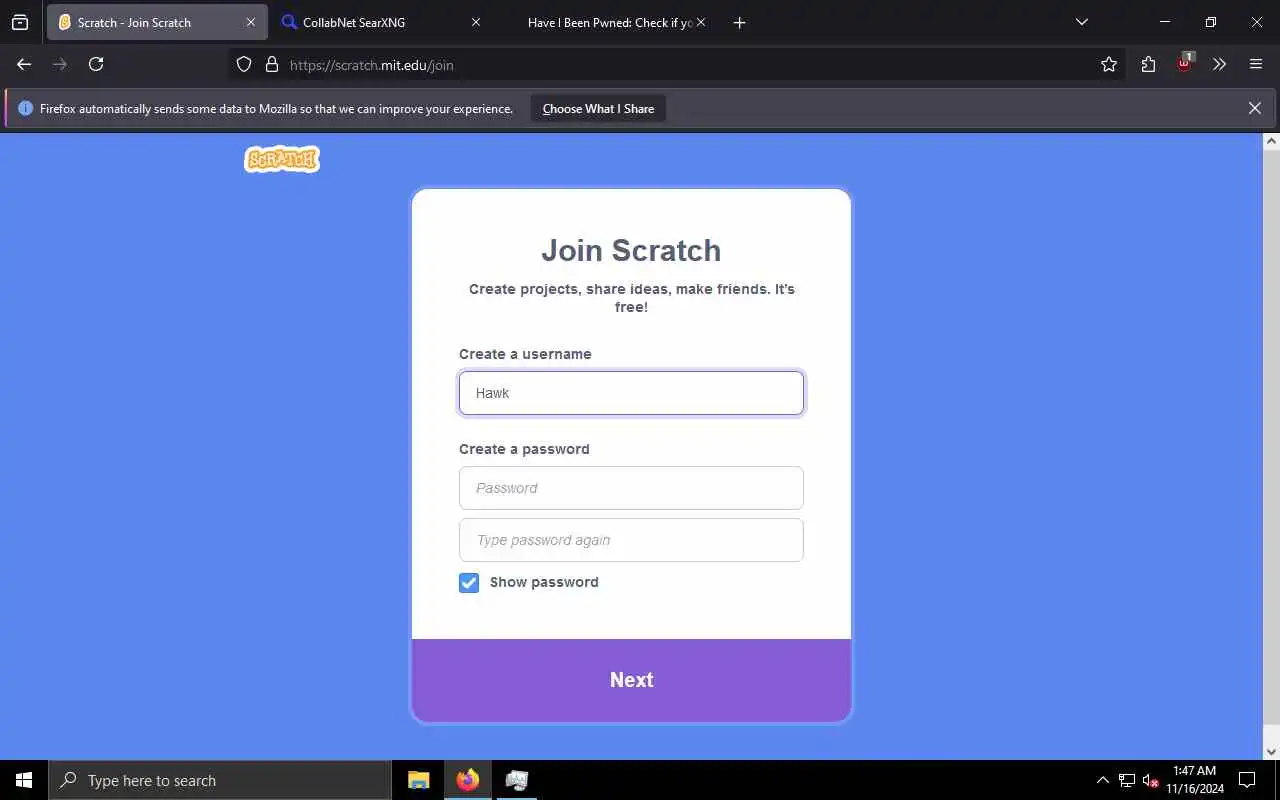Click the page scrollbar up arrow
Viewport: 1280px width, 800px height.
coord(1271,140)
